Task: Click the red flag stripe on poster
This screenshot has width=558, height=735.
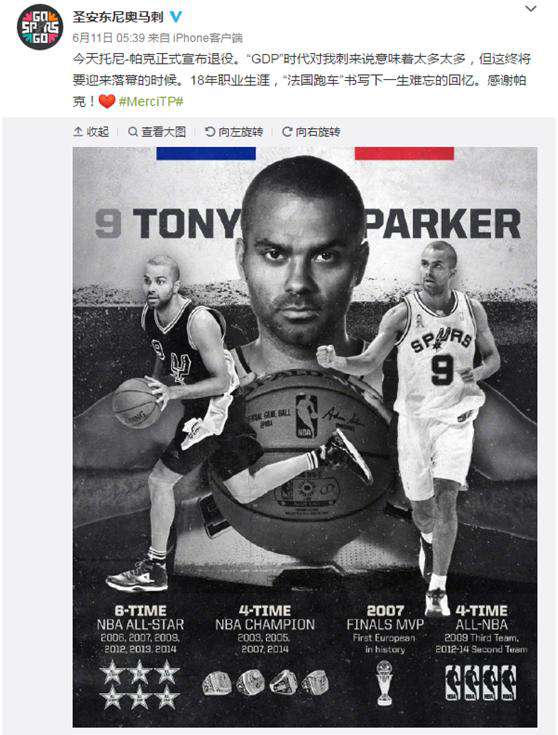Action: point(404,153)
